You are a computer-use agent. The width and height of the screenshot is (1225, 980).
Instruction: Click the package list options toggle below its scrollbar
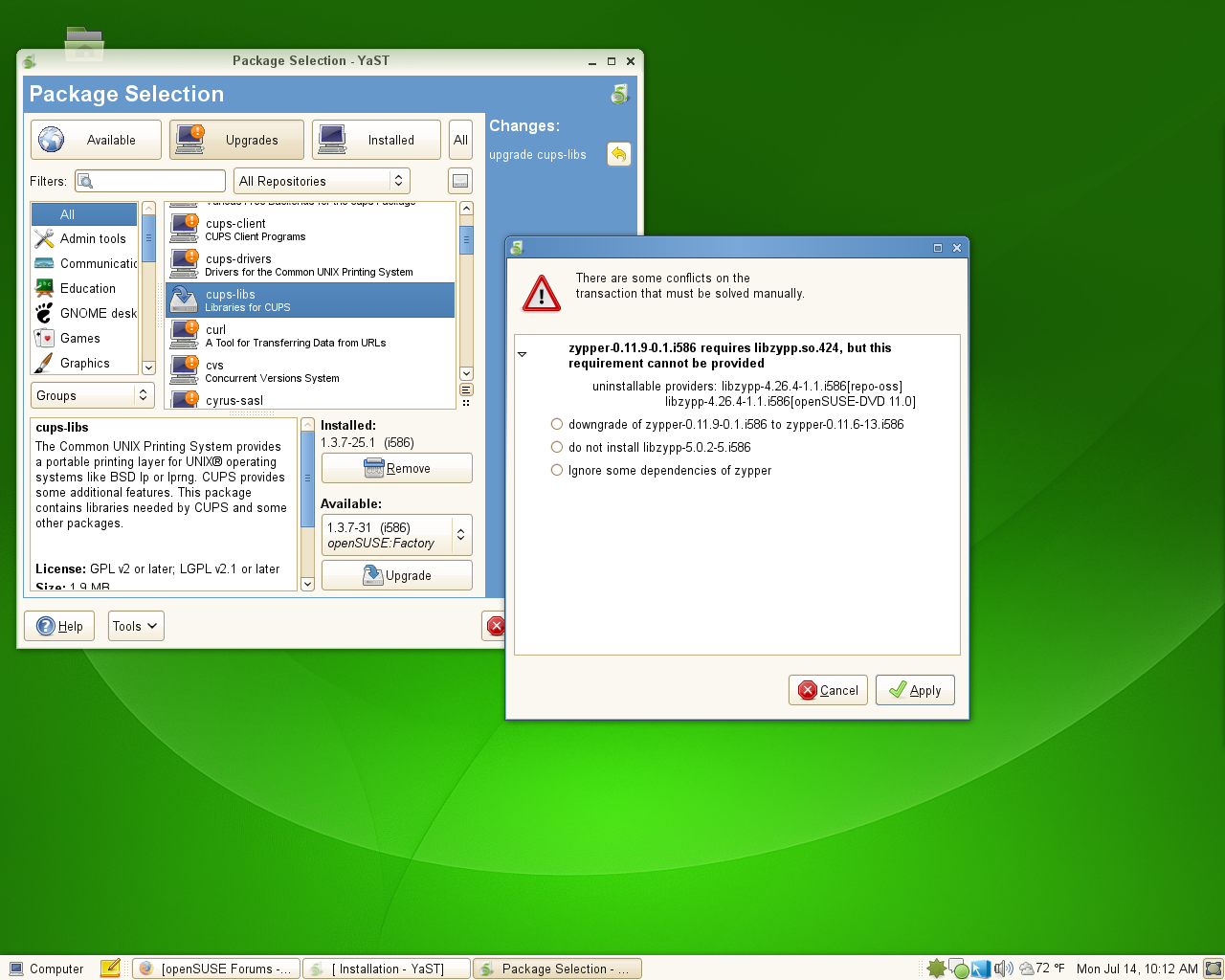pyautogui.click(x=466, y=390)
